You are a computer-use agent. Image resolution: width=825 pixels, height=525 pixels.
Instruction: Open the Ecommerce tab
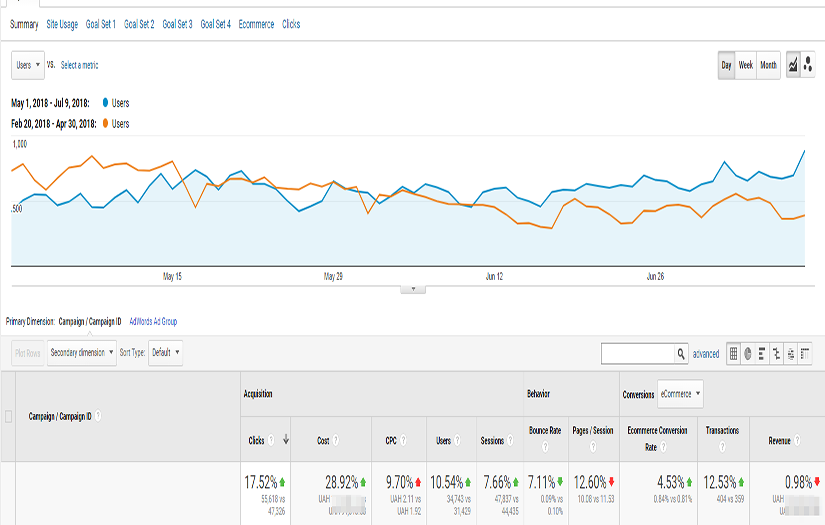pos(256,24)
